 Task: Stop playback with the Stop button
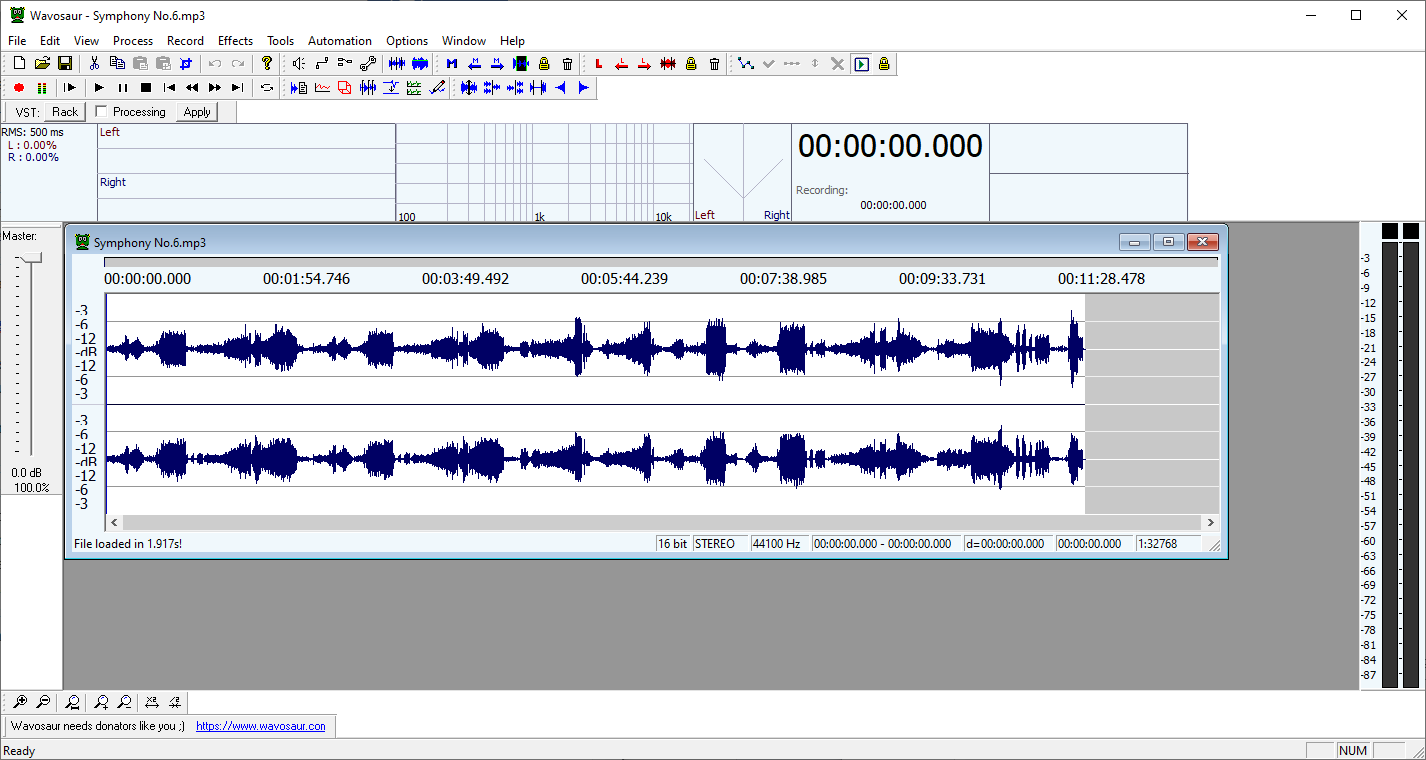tap(146, 88)
